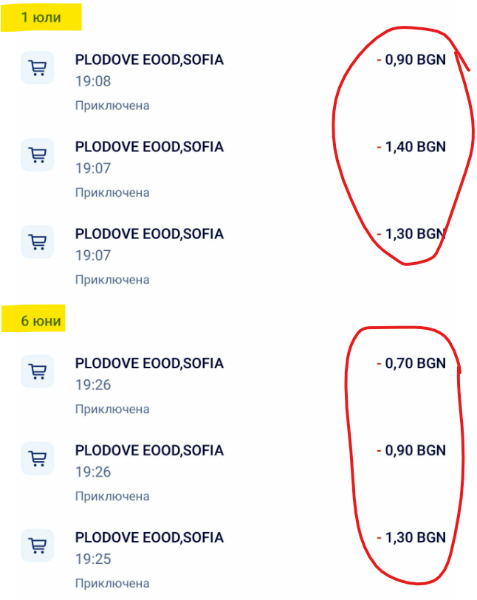Open the PLODOVE EOOD transaction at 19:08
477x600 pixels.
tap(238, 82)
